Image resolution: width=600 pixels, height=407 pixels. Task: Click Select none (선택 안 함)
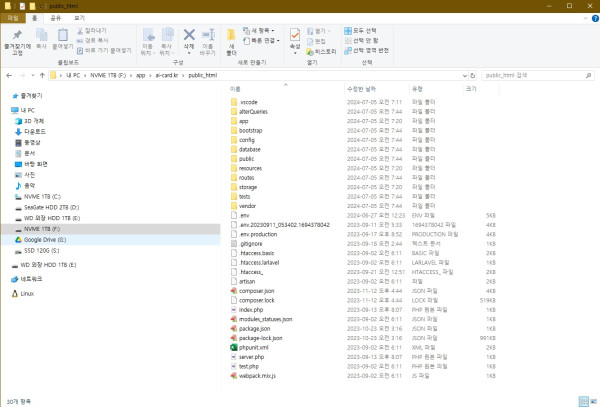(361, 41)
